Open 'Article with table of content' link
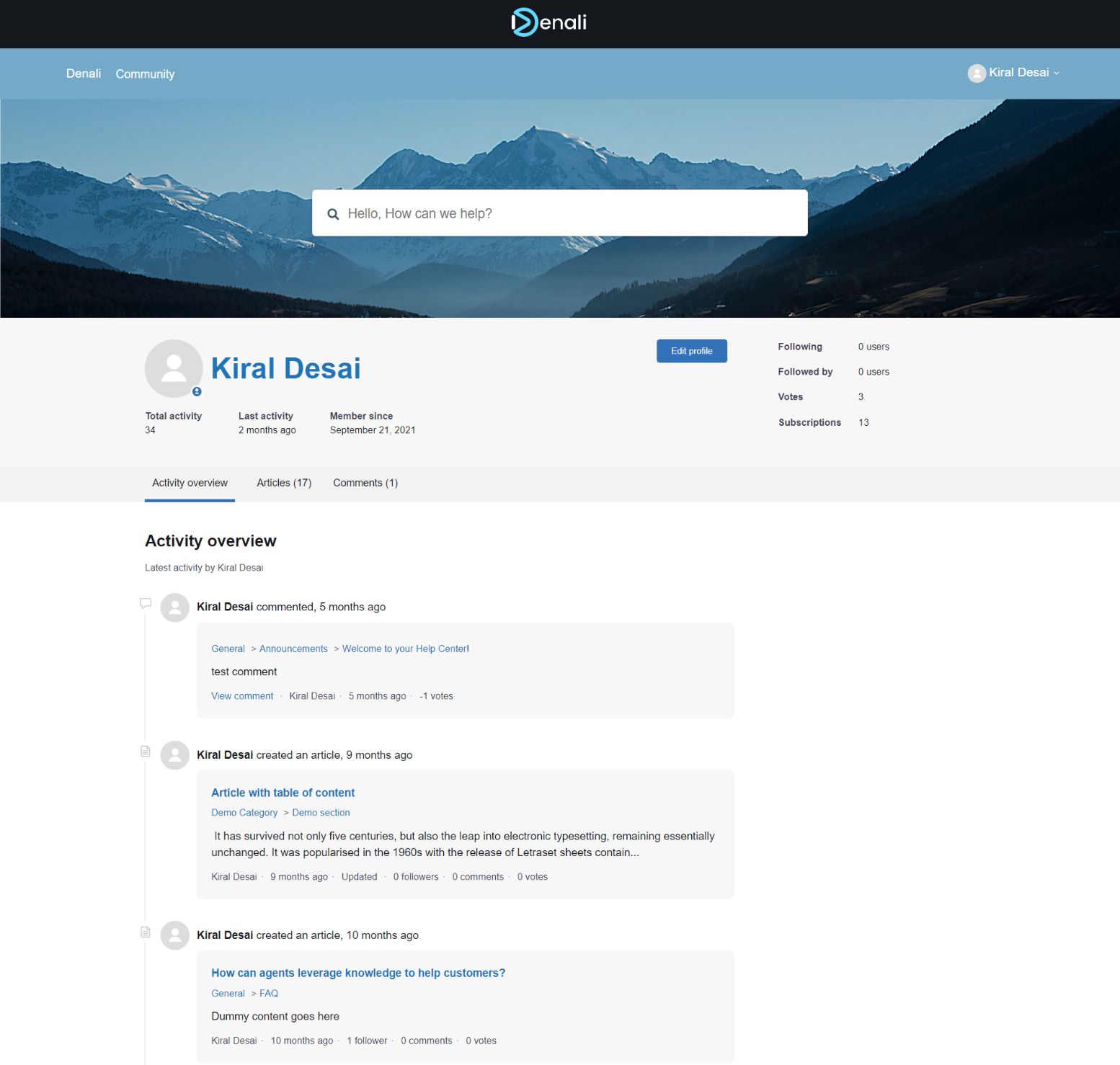The height and width of the screenshot is (1065, 1120). (x=283, y=793)
